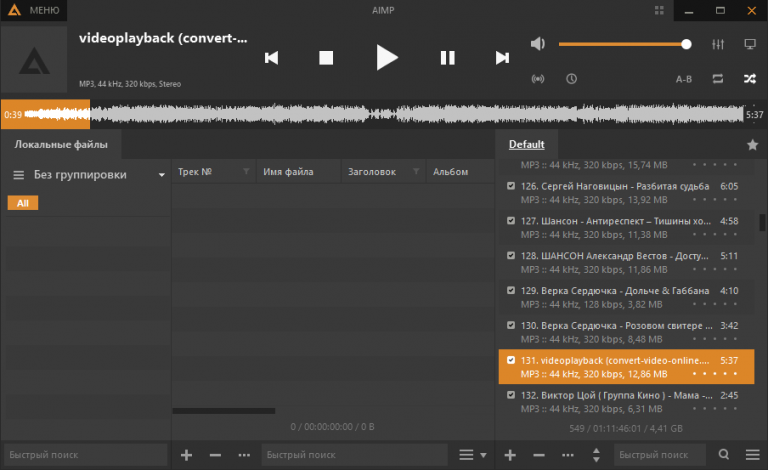Mute sound with the speaker icon

538,44
